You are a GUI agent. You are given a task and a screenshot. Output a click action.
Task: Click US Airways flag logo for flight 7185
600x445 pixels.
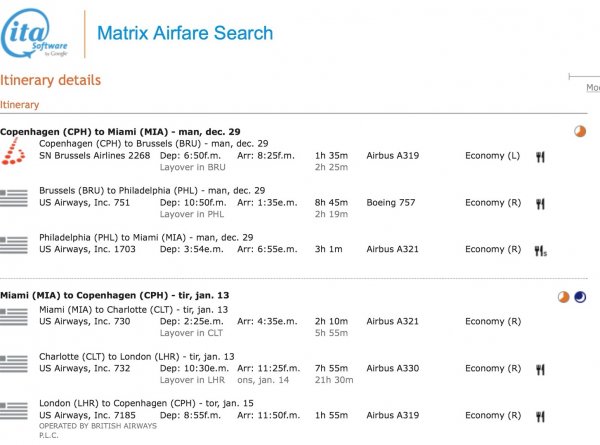14,409
